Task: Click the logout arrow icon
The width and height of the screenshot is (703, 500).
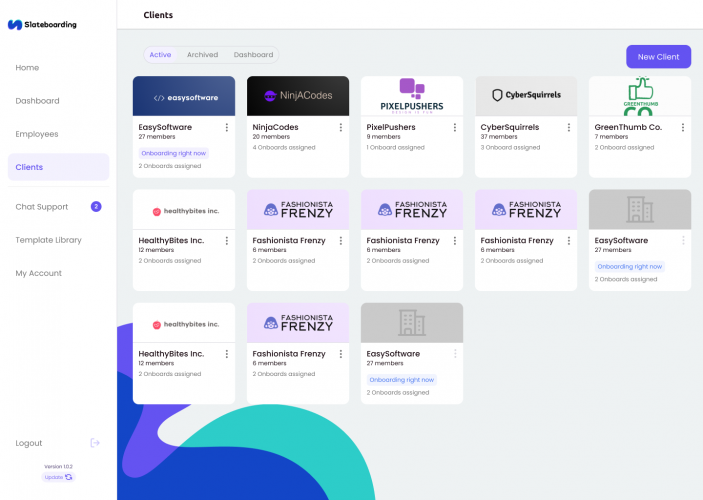Action: pyautogui.click(x=95, y=443)
